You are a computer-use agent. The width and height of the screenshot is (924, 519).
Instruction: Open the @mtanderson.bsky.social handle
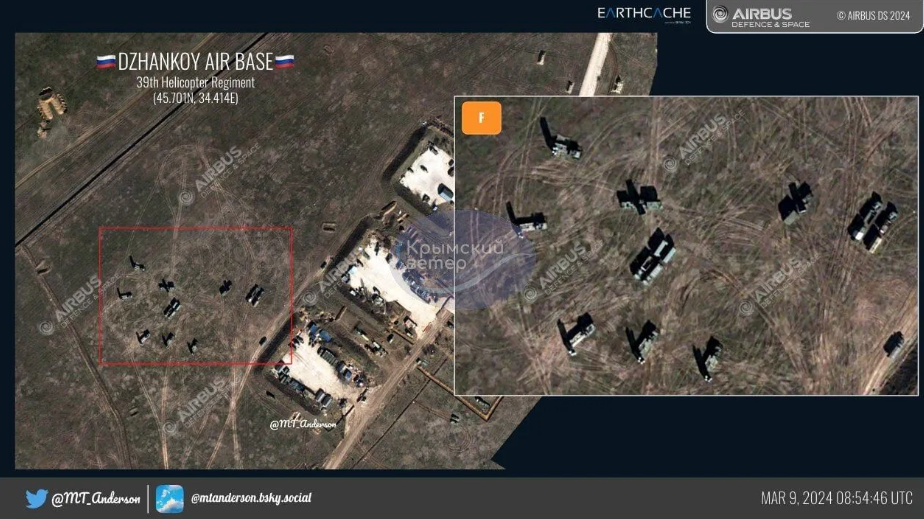251,498
